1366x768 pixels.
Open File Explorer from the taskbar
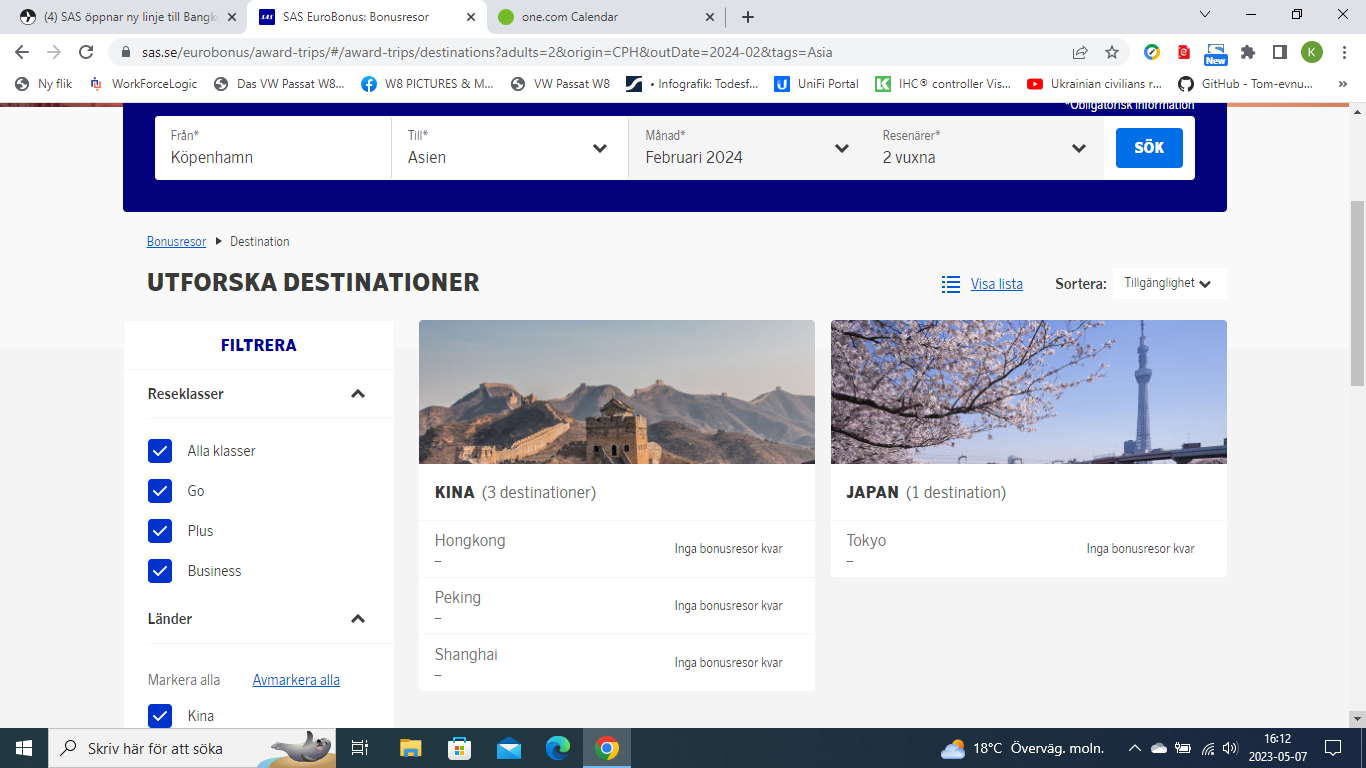[x=411, y=748]
